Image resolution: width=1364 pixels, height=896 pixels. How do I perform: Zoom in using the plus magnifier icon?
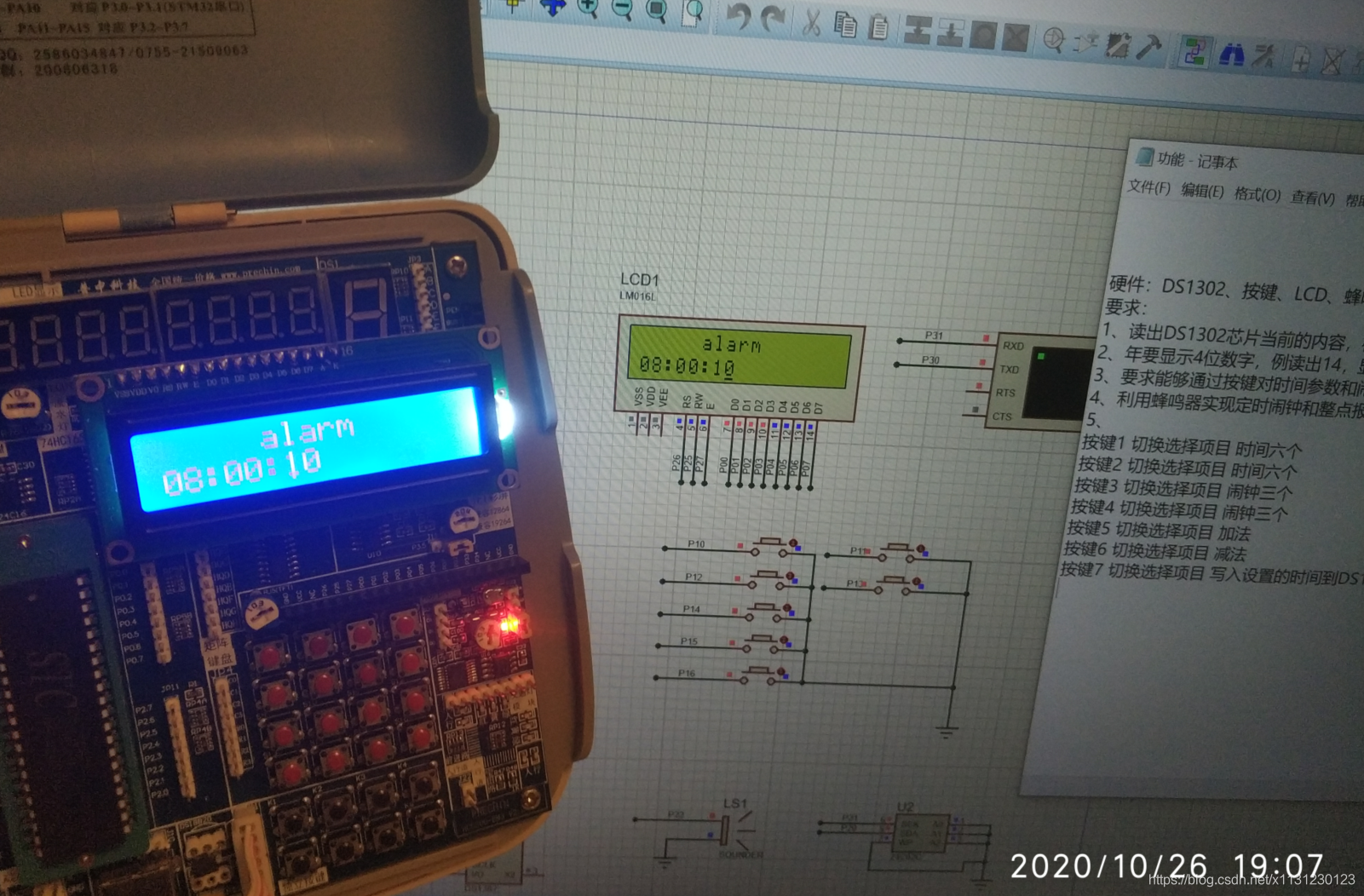588,9
